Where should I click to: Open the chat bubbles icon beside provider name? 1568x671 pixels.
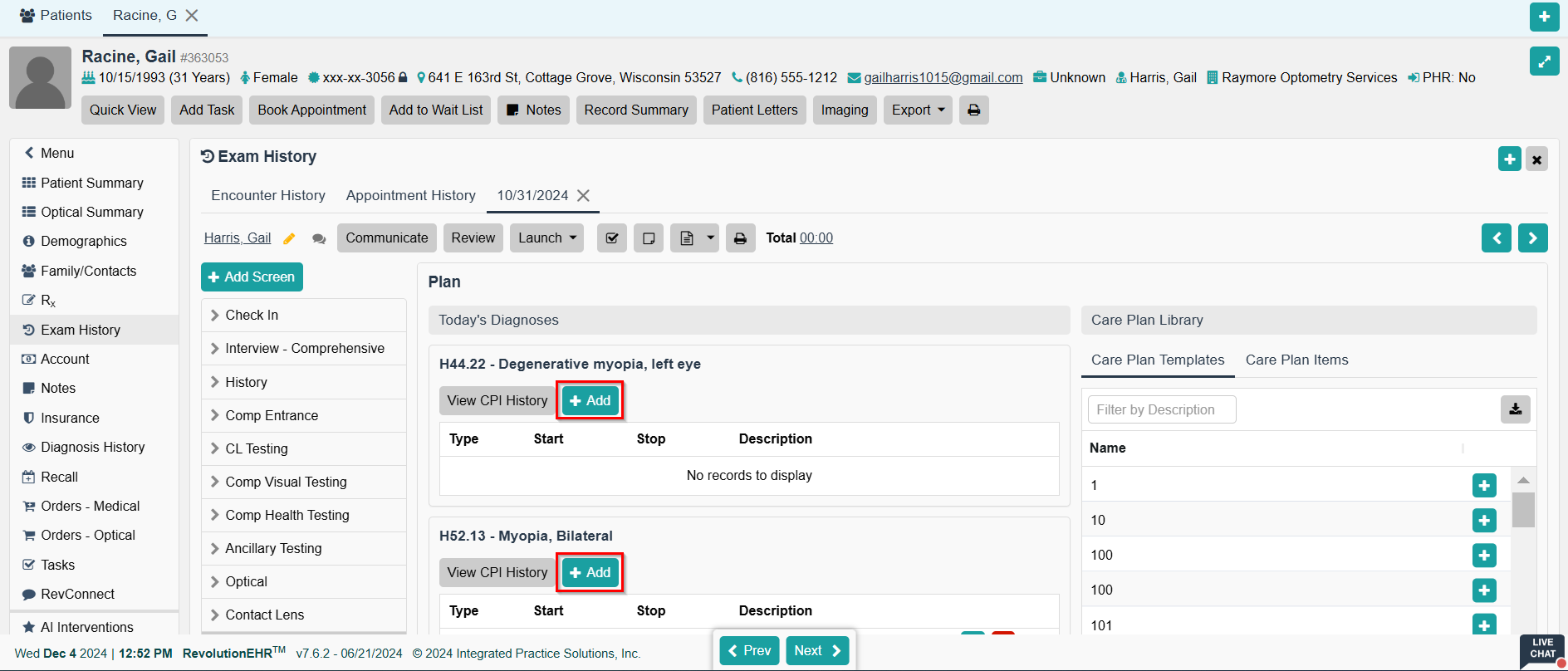click(319, 238)
